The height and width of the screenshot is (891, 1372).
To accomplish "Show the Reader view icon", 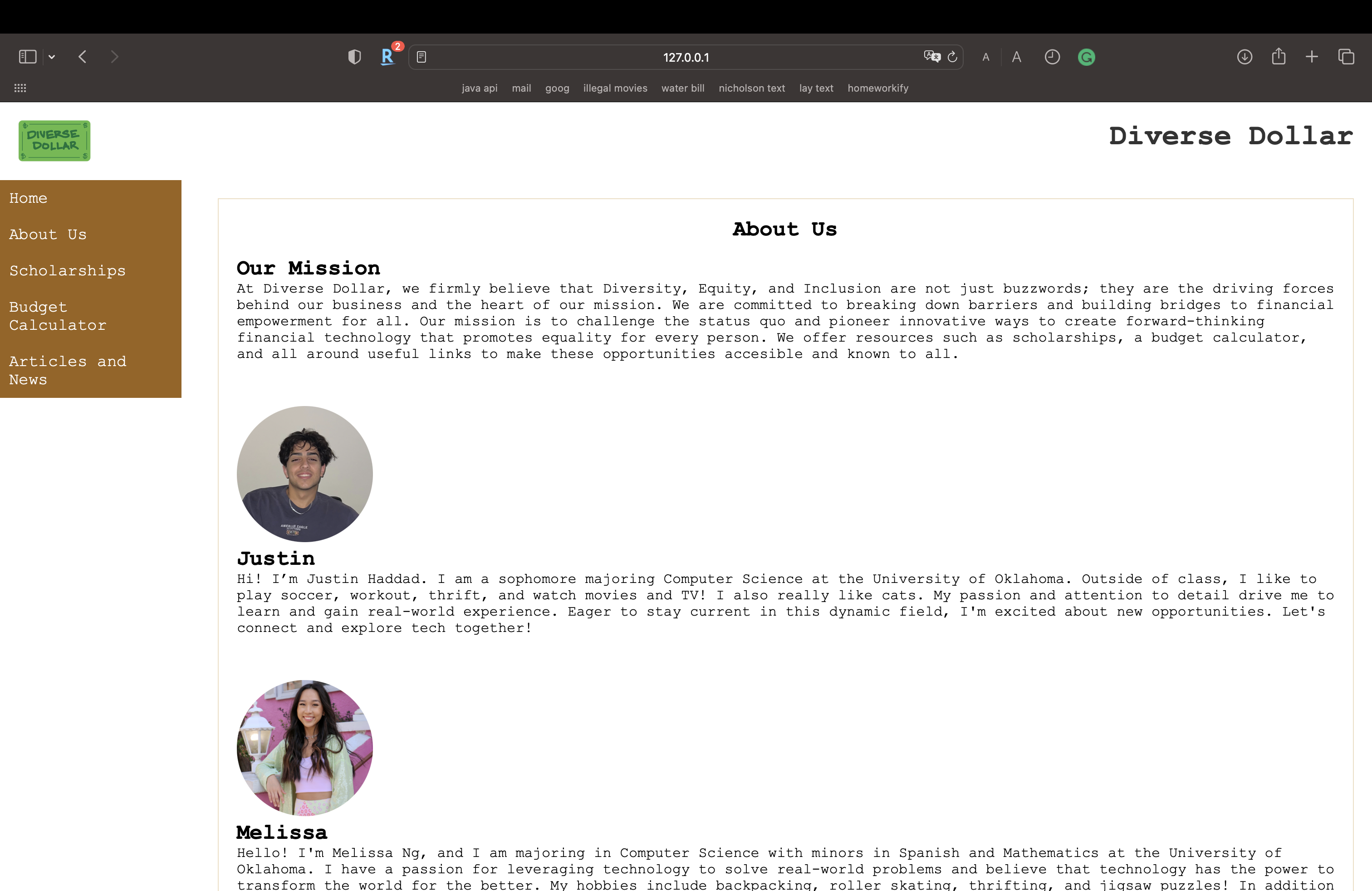I will (421, 57).
